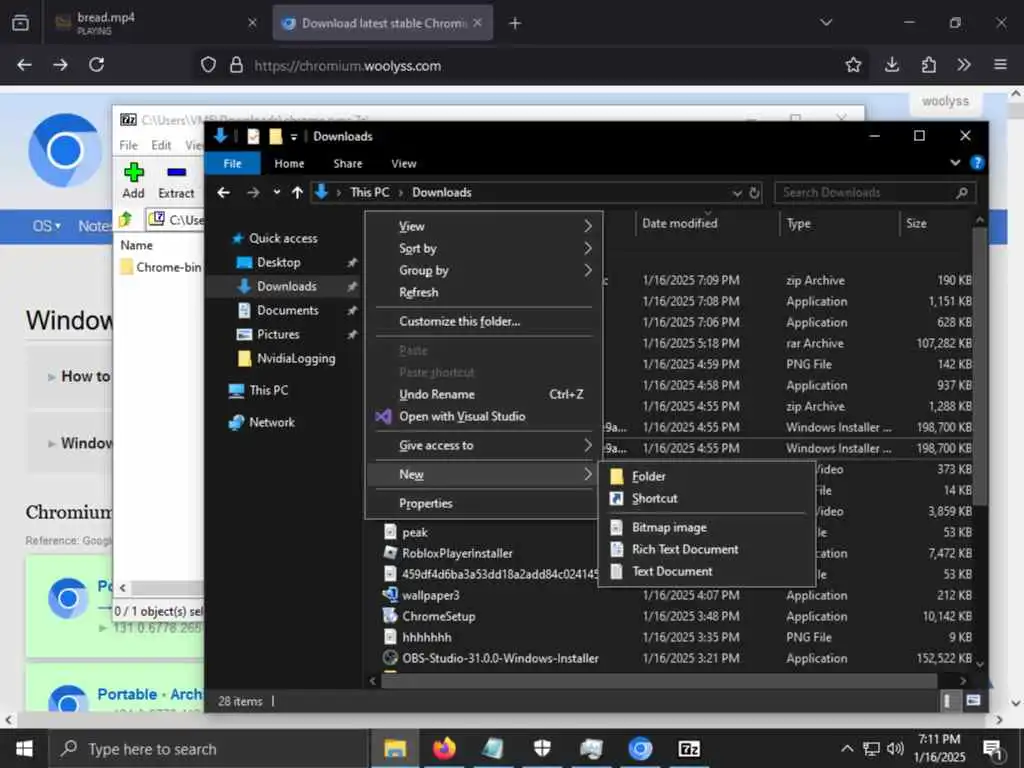Open the Explorer View ribbon tab
The image size is (1024, 768).
[x=404, y=163]
